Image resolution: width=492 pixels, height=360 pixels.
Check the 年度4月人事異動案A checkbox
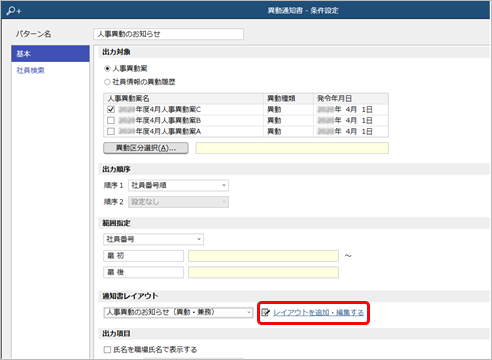(111, 131)
